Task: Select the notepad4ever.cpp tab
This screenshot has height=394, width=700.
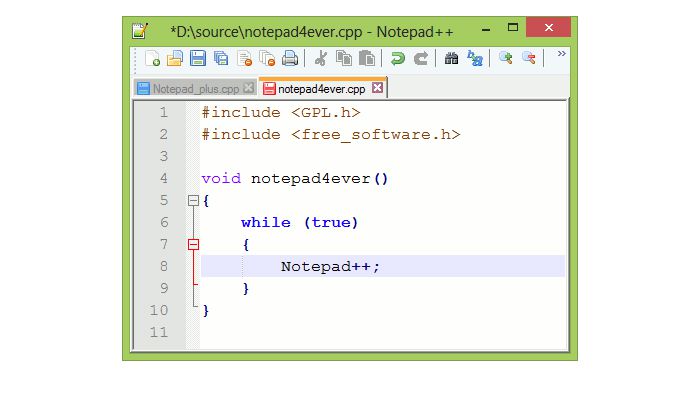Action: coord(322,88)
